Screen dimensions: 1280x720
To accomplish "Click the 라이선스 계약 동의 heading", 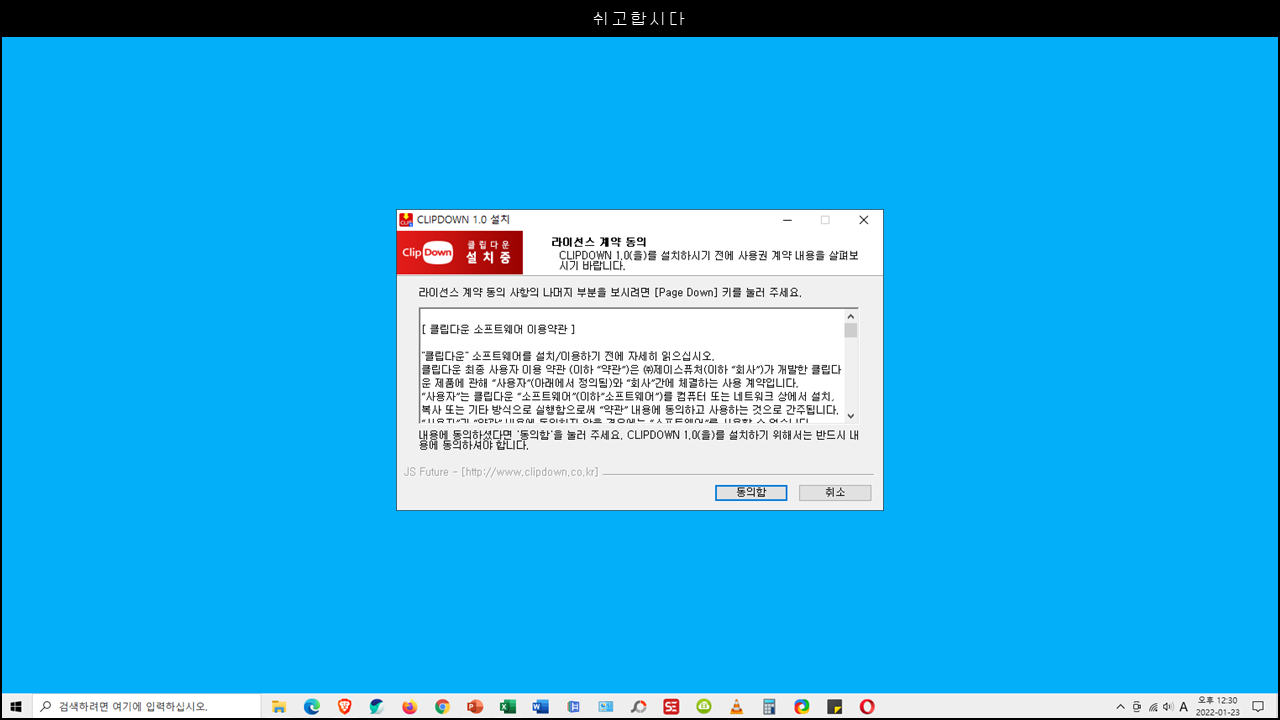I will pos(599,242).
